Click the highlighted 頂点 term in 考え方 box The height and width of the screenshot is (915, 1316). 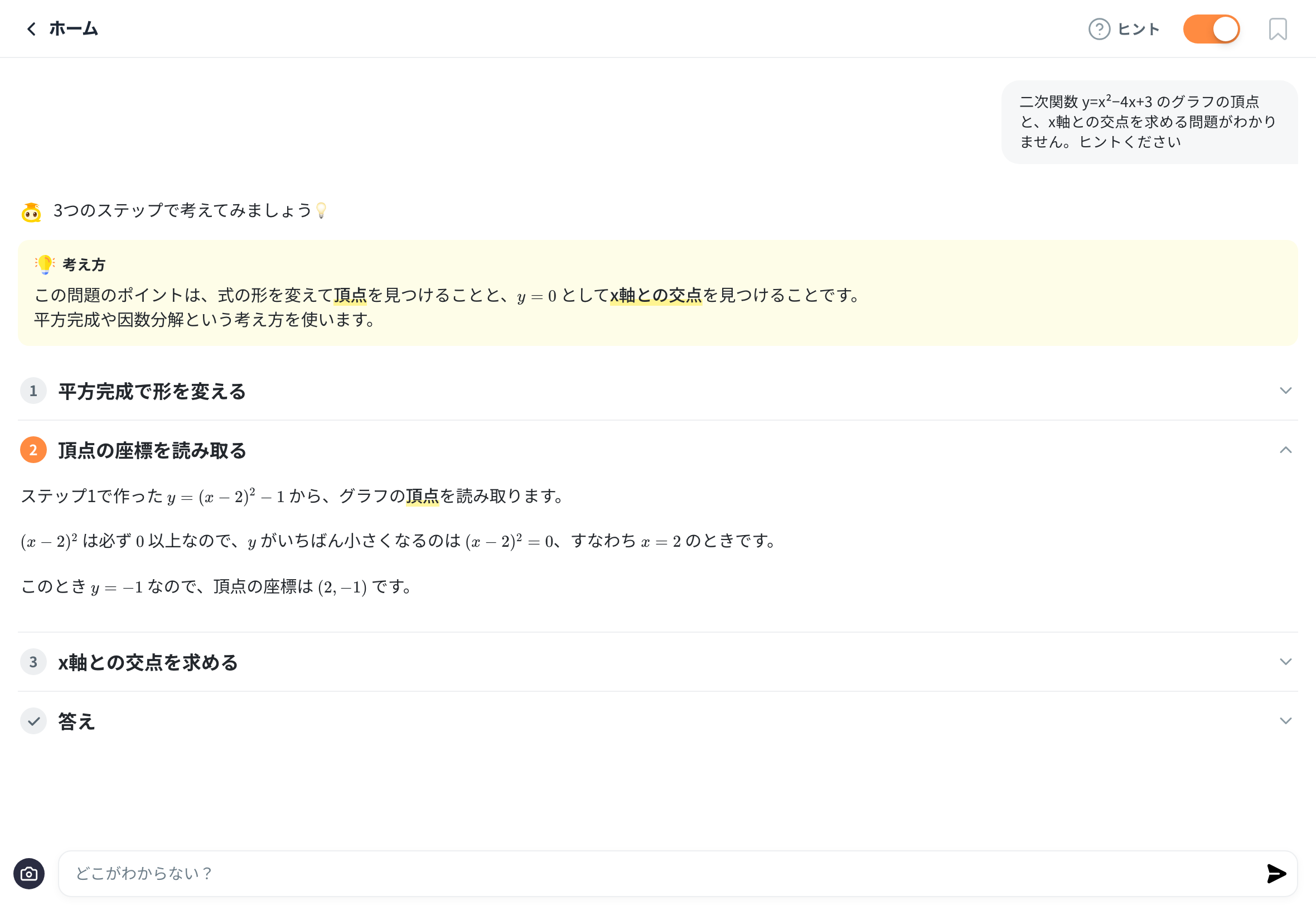tap(350, 295)
